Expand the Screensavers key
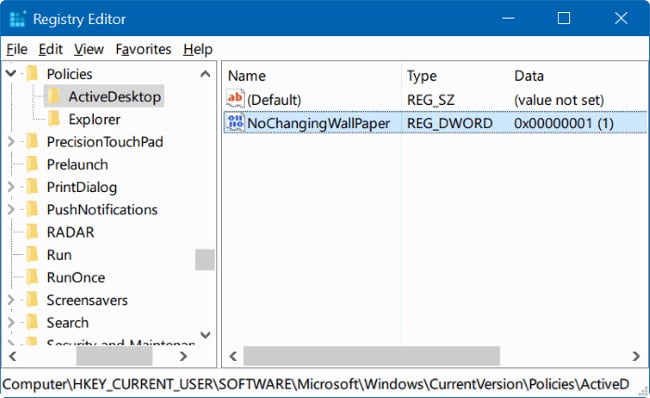The width and height of the screenshot is (650, 398). (11, 300)
